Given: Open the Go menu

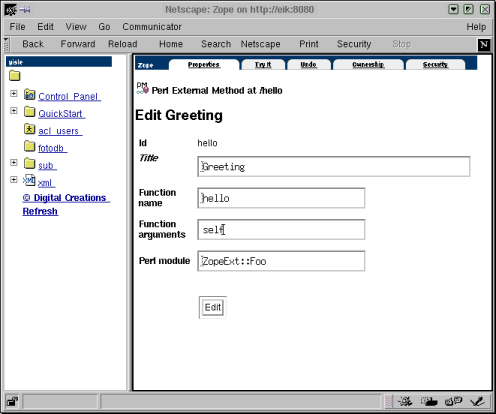Looking at the screenshot, I should tap(104, 27).
